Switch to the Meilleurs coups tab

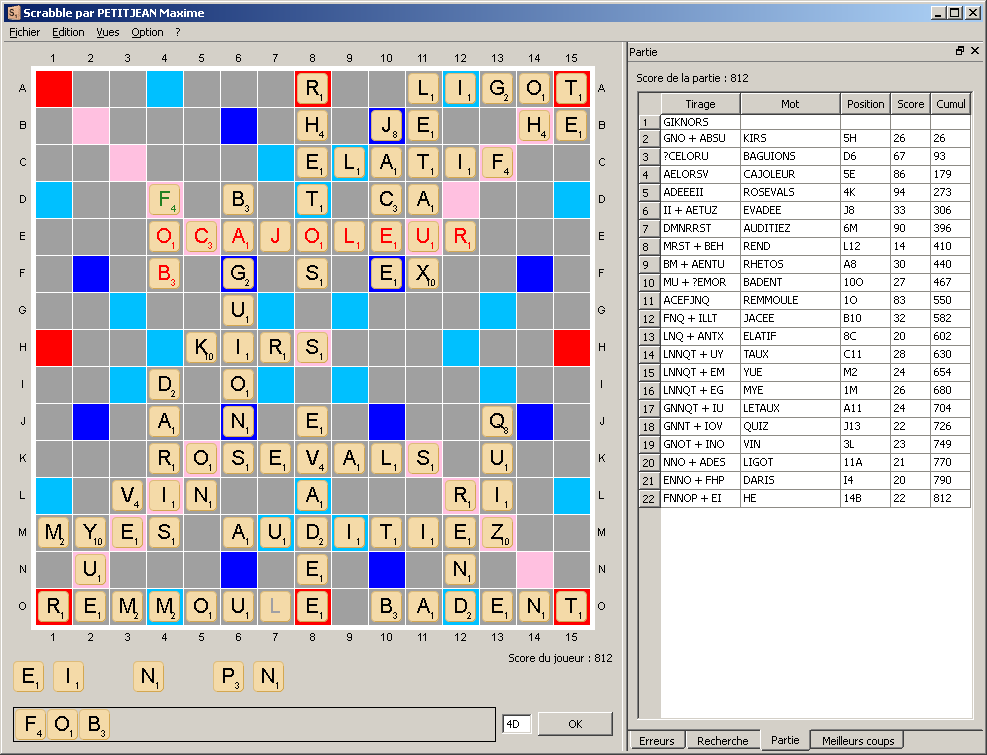coord(857,741)
